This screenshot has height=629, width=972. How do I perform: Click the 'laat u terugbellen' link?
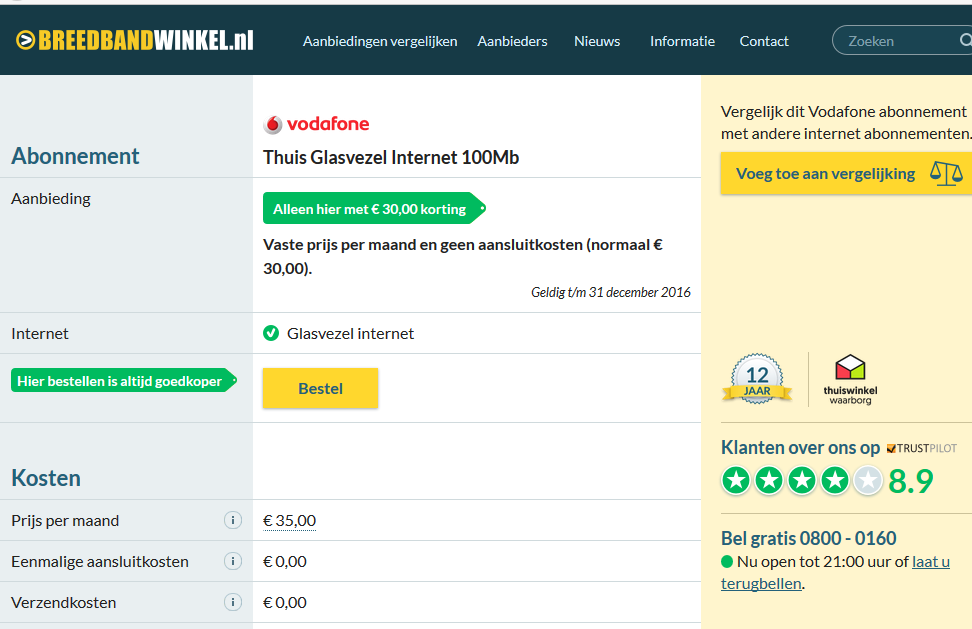(x=835, y=573)
